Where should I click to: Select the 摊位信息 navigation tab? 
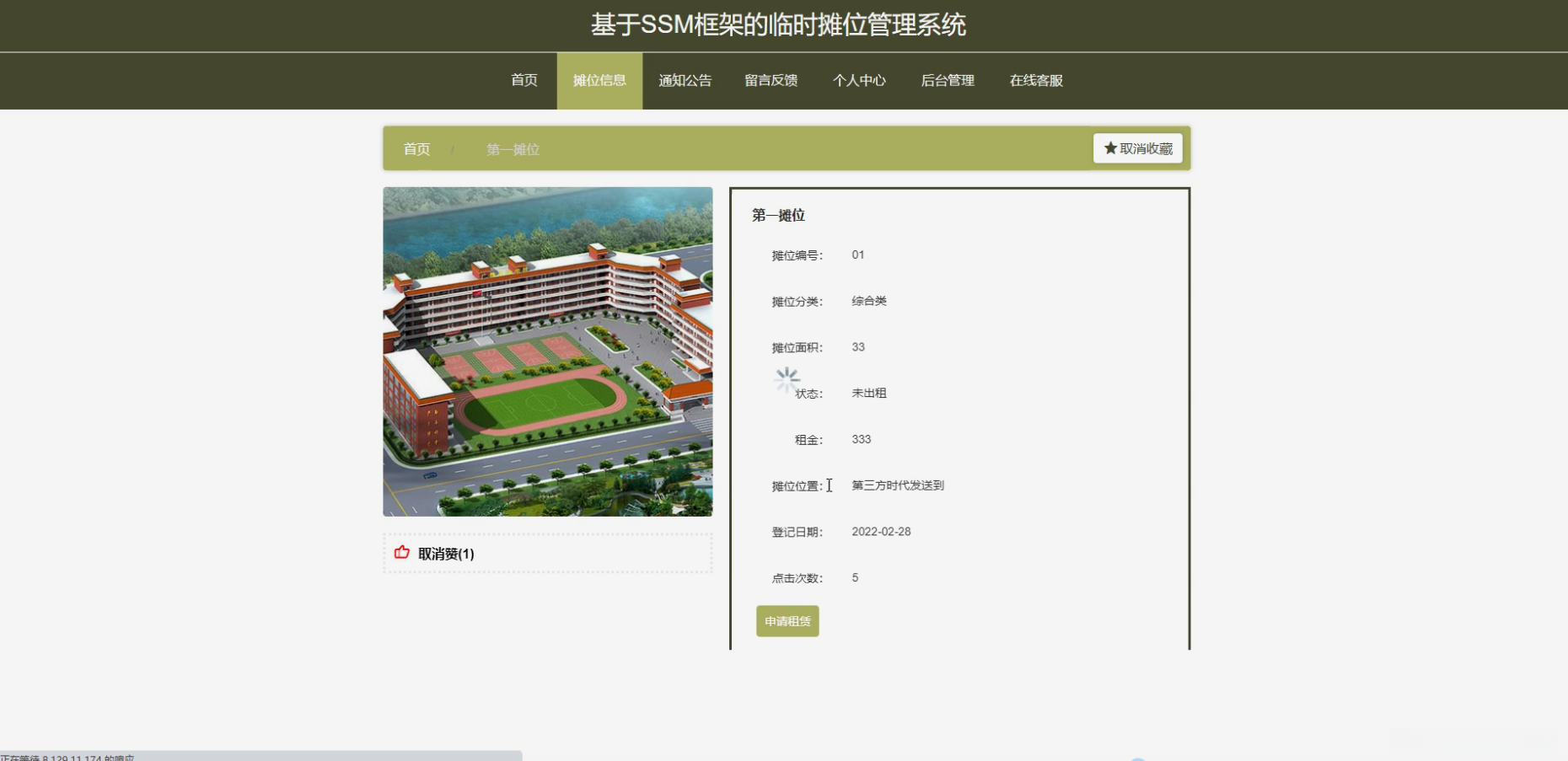pos(599,80)
